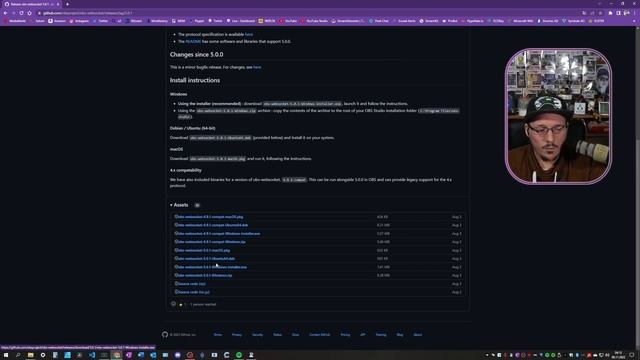Open Privacy footer link
This screenshot has width=640, height=360.
(237, 335)
